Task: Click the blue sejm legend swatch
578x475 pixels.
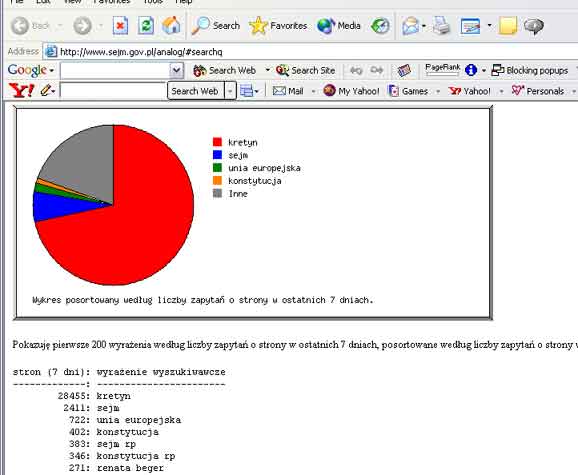Action: click(x=217, y=155)
